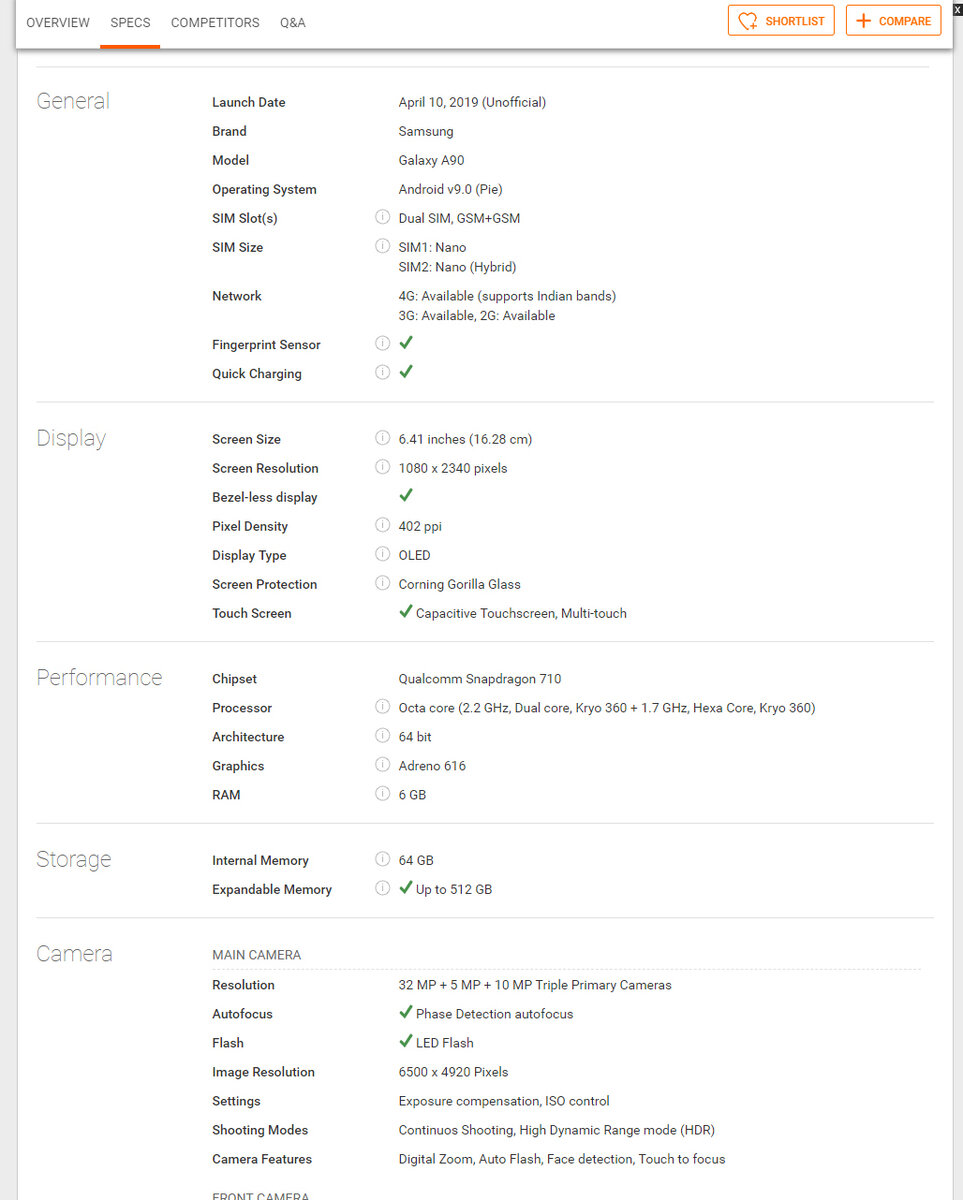The height and width of the screenshot is (1200, 963).
Task: Go to the Q&A tab
Action: 293,22
